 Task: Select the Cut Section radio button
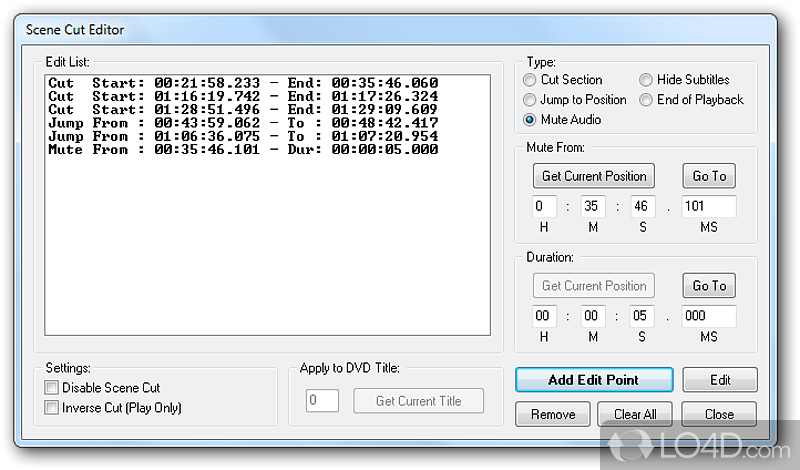530,80
